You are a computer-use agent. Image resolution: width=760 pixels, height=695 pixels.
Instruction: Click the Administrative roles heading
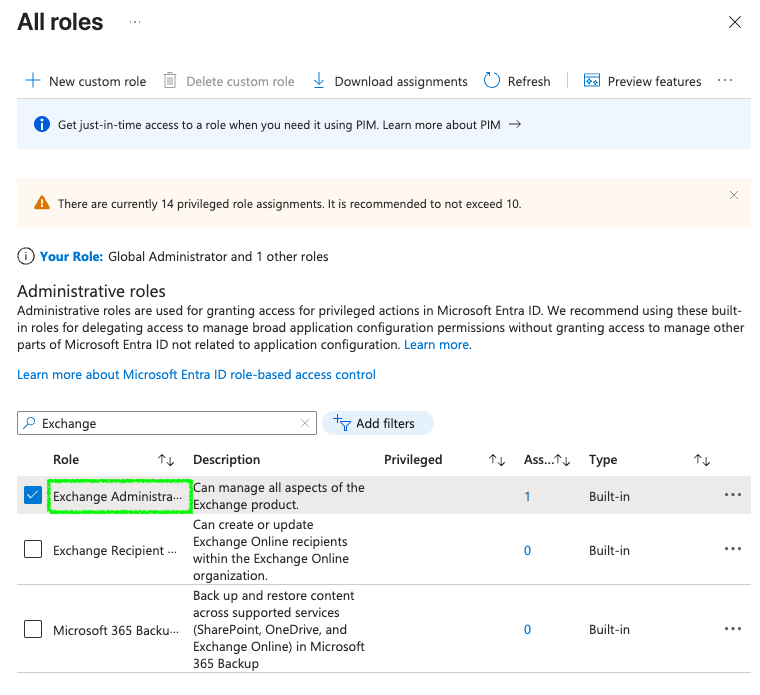pos(91,291)
